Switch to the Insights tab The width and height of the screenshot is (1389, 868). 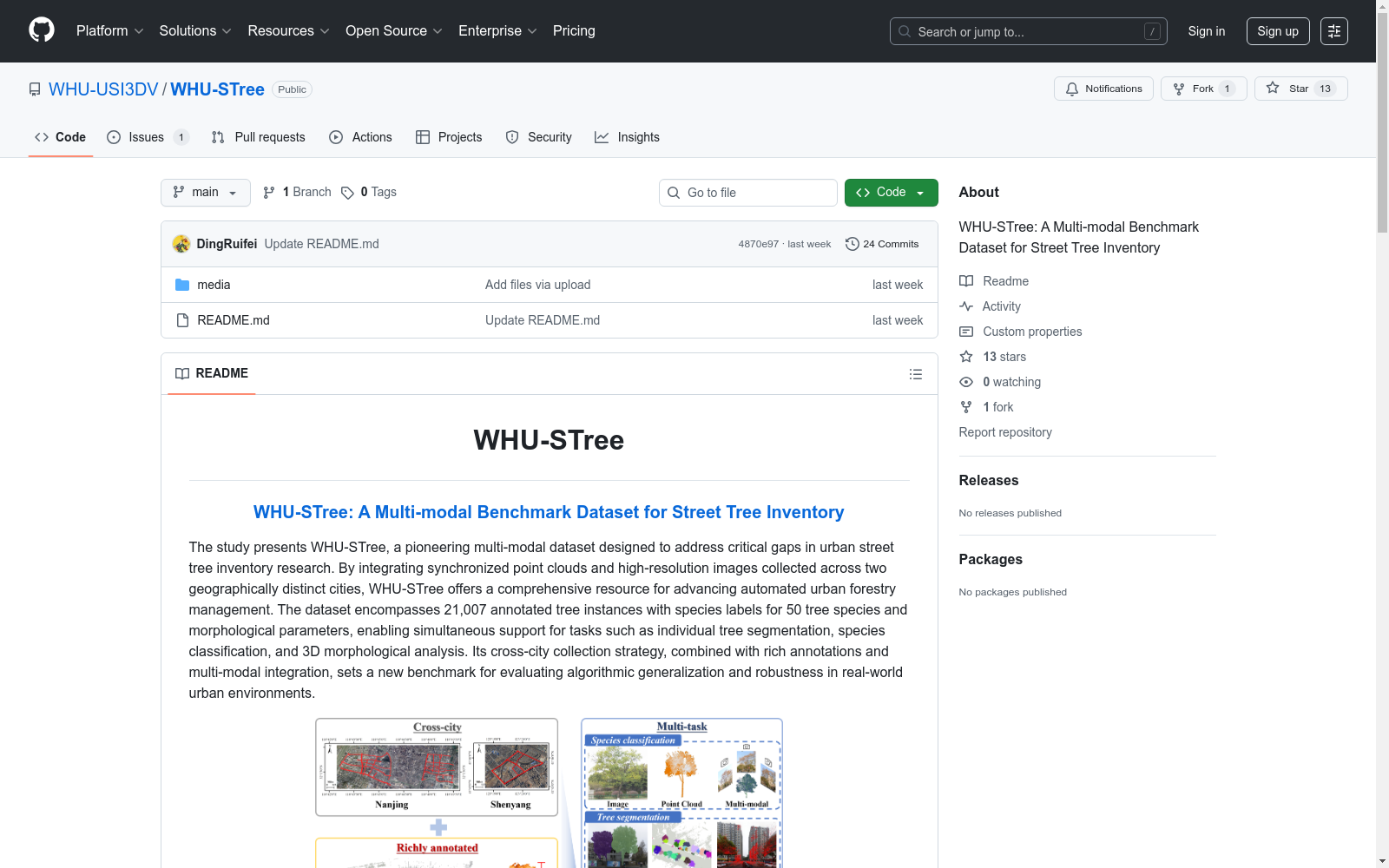(628, 137)
